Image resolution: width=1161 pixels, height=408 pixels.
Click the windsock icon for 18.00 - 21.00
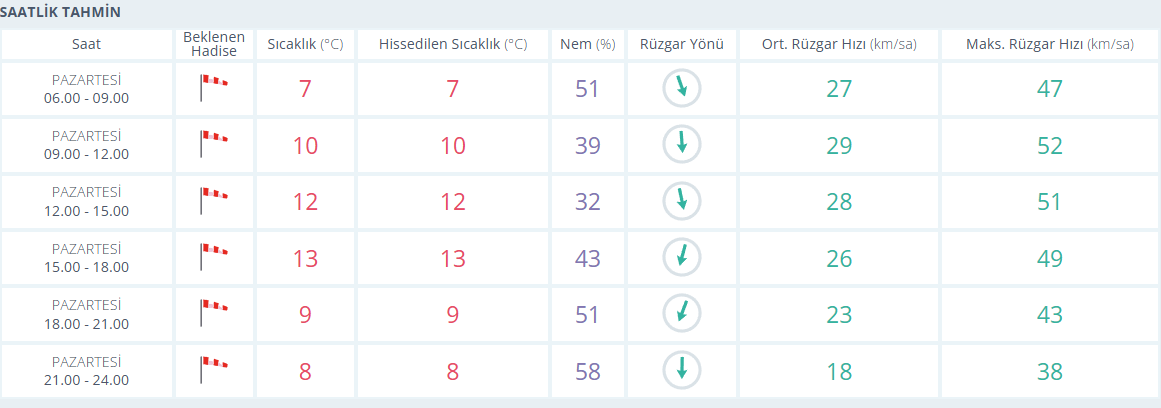[214, 314]
